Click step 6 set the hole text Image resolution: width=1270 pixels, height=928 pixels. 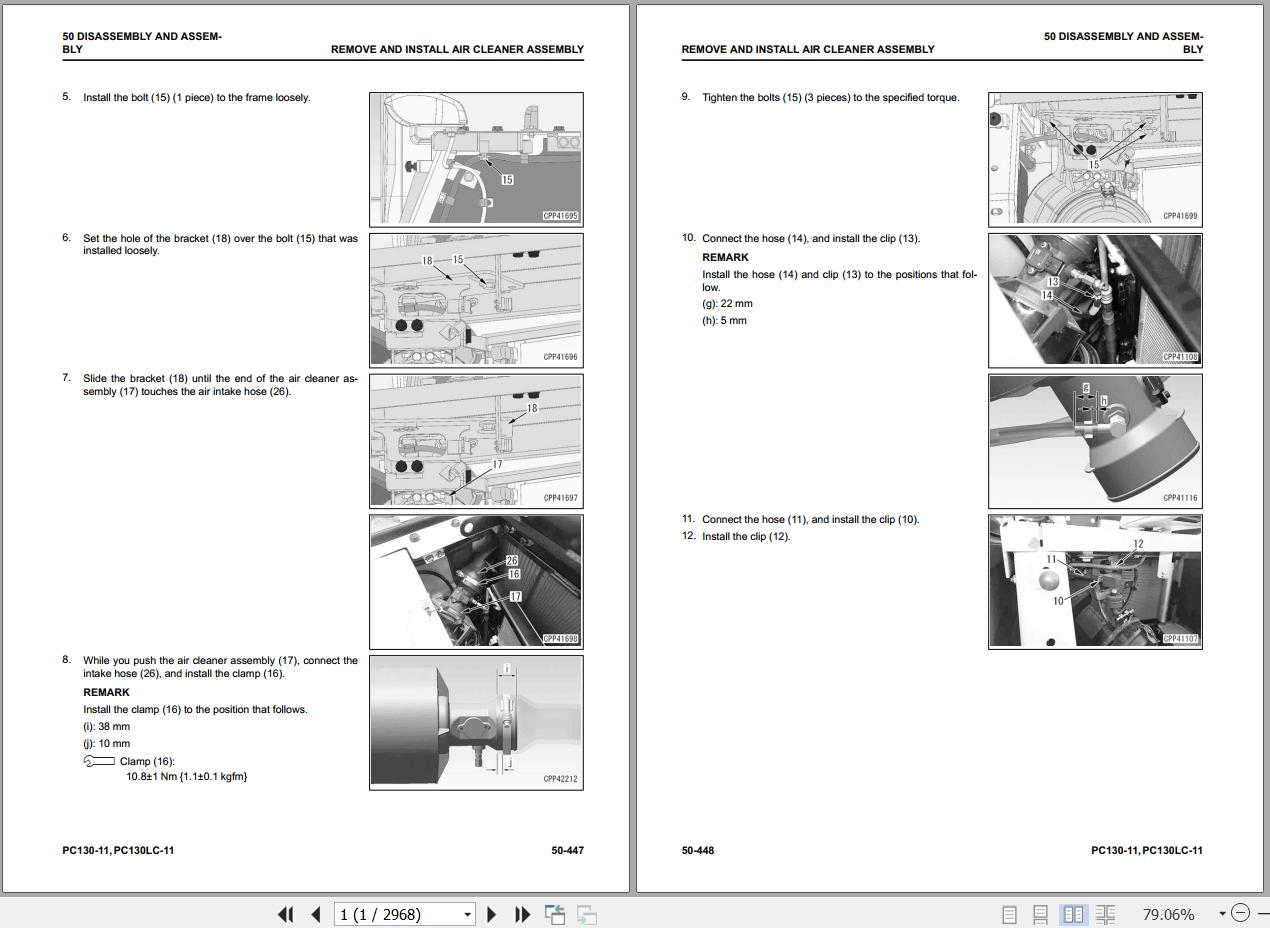tap(220, 244)
